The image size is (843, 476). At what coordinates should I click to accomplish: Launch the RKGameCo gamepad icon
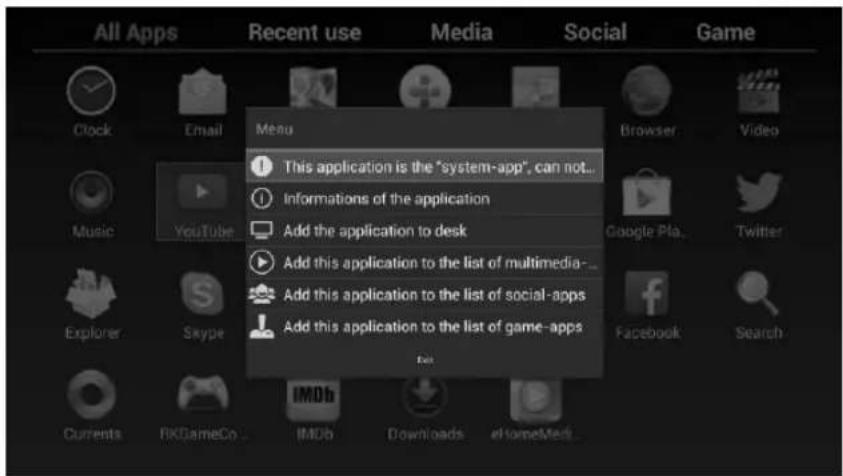[203, 393]
